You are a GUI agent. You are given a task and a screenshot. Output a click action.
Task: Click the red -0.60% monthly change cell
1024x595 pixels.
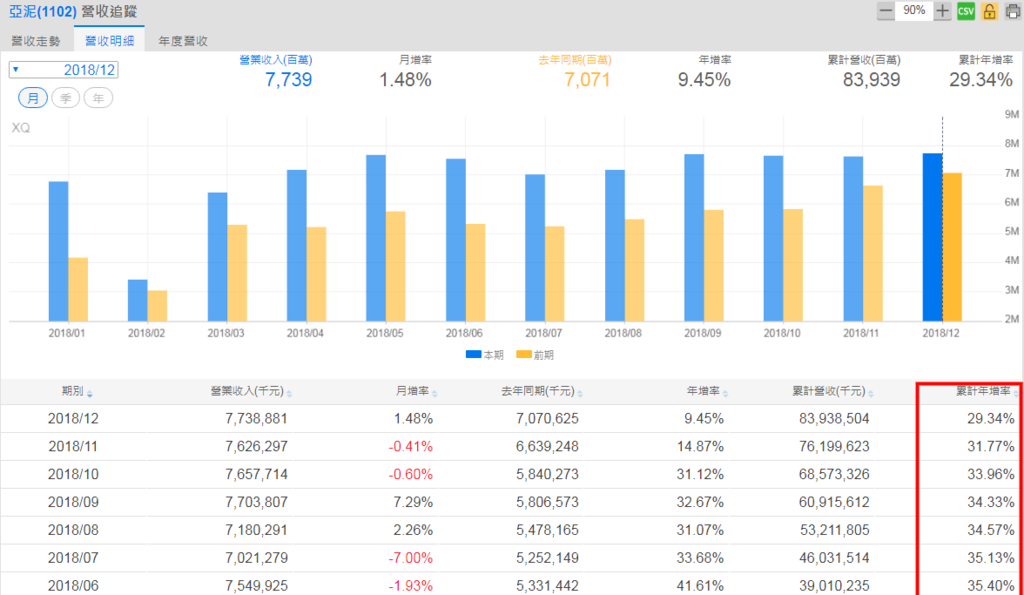411,474
